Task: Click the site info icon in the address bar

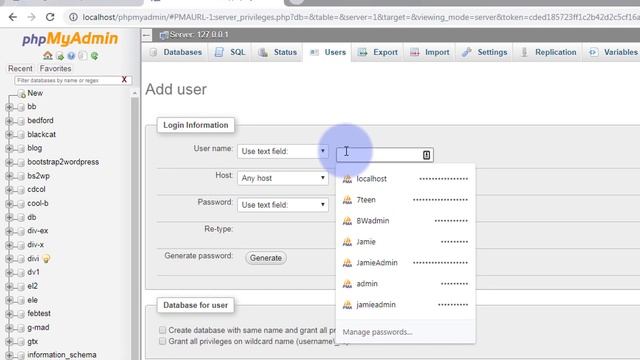Action: (x=73, y=17)
